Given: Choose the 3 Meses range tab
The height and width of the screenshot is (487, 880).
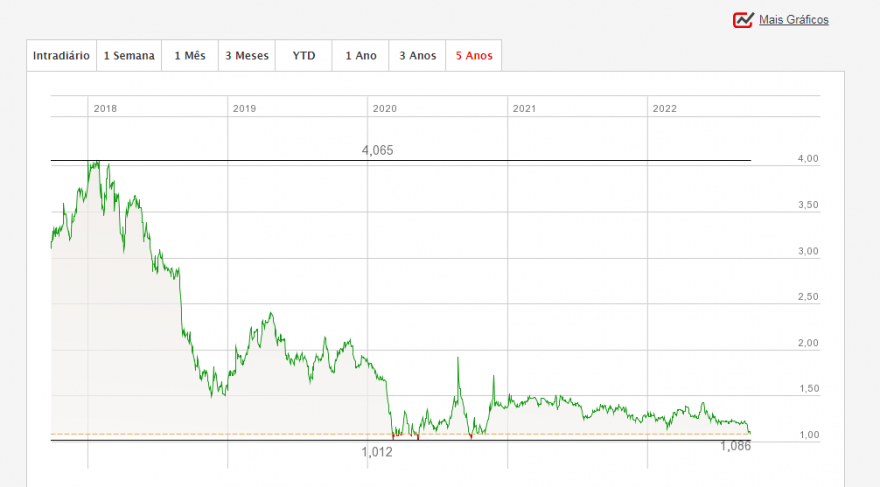Looking at the screenshot, I should [x=247, y=56].
